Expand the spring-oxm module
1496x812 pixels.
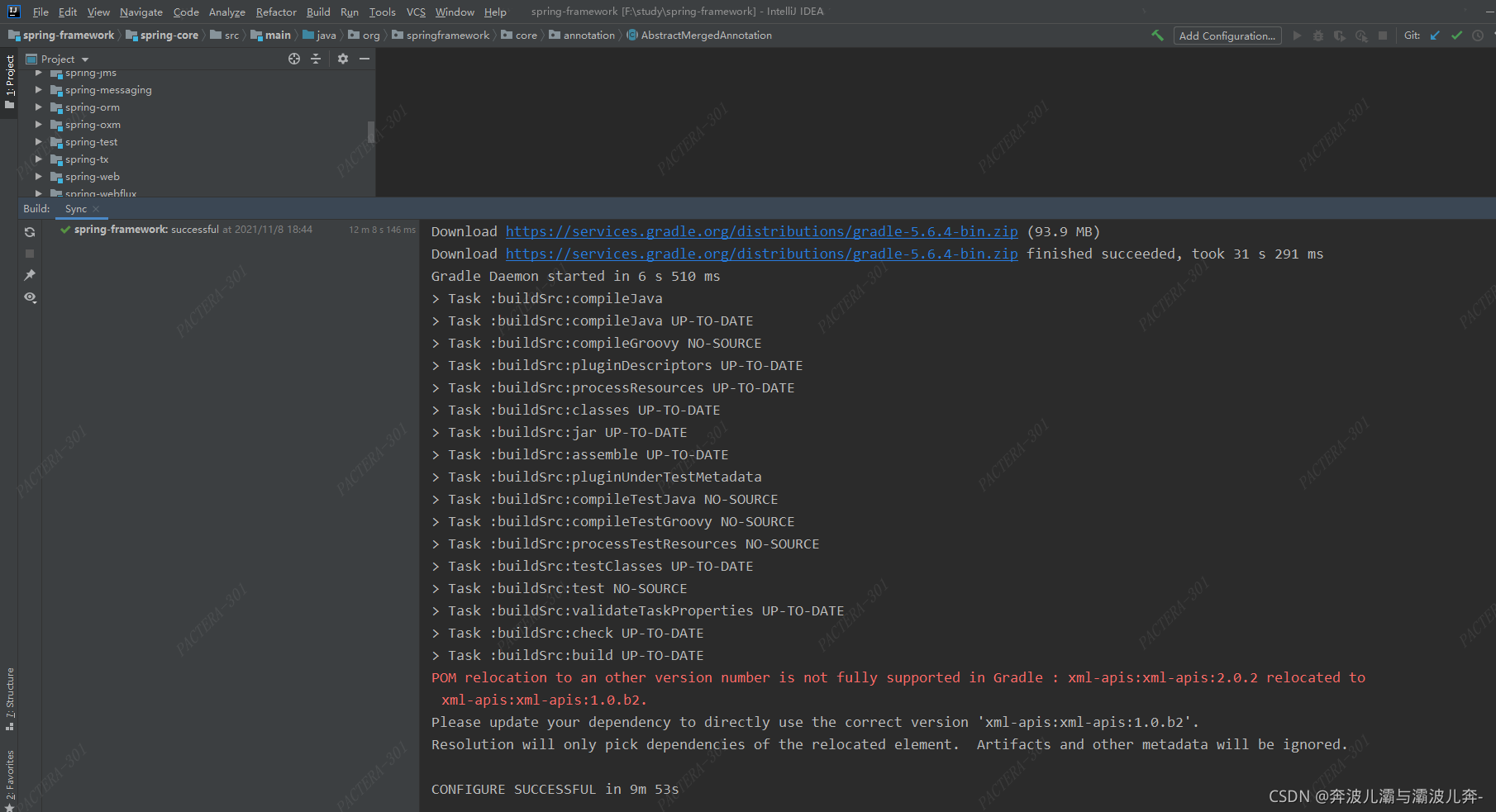click(x=38, y=125)
